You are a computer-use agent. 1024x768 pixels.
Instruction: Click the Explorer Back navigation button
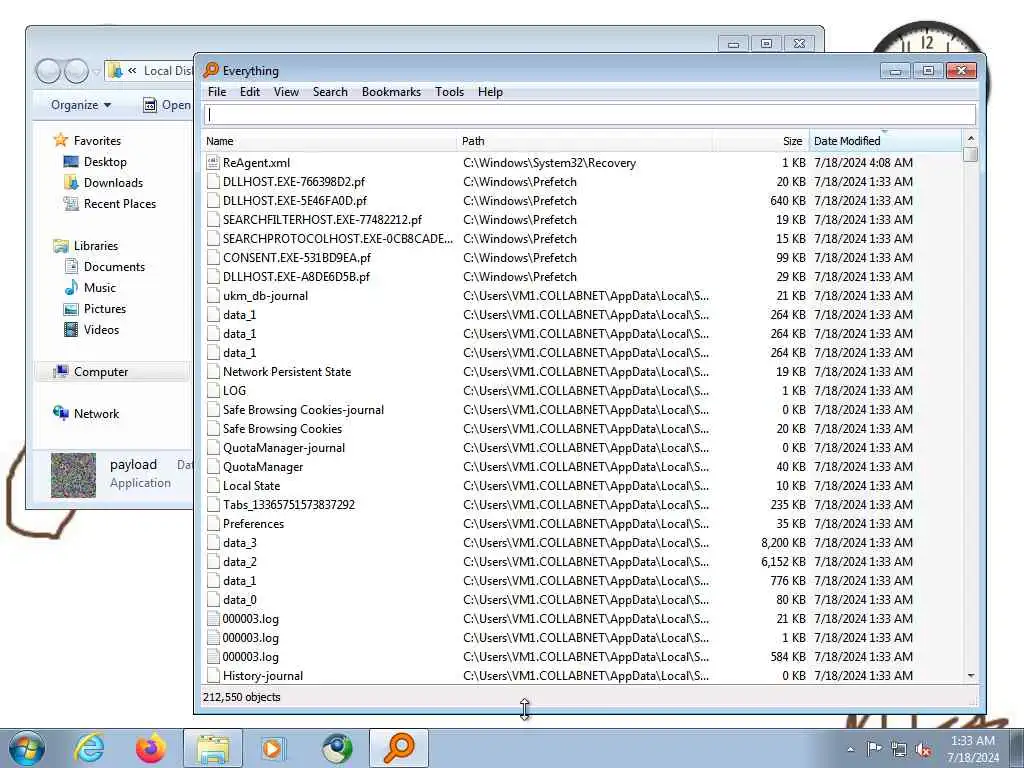click(x=48, y=71)
